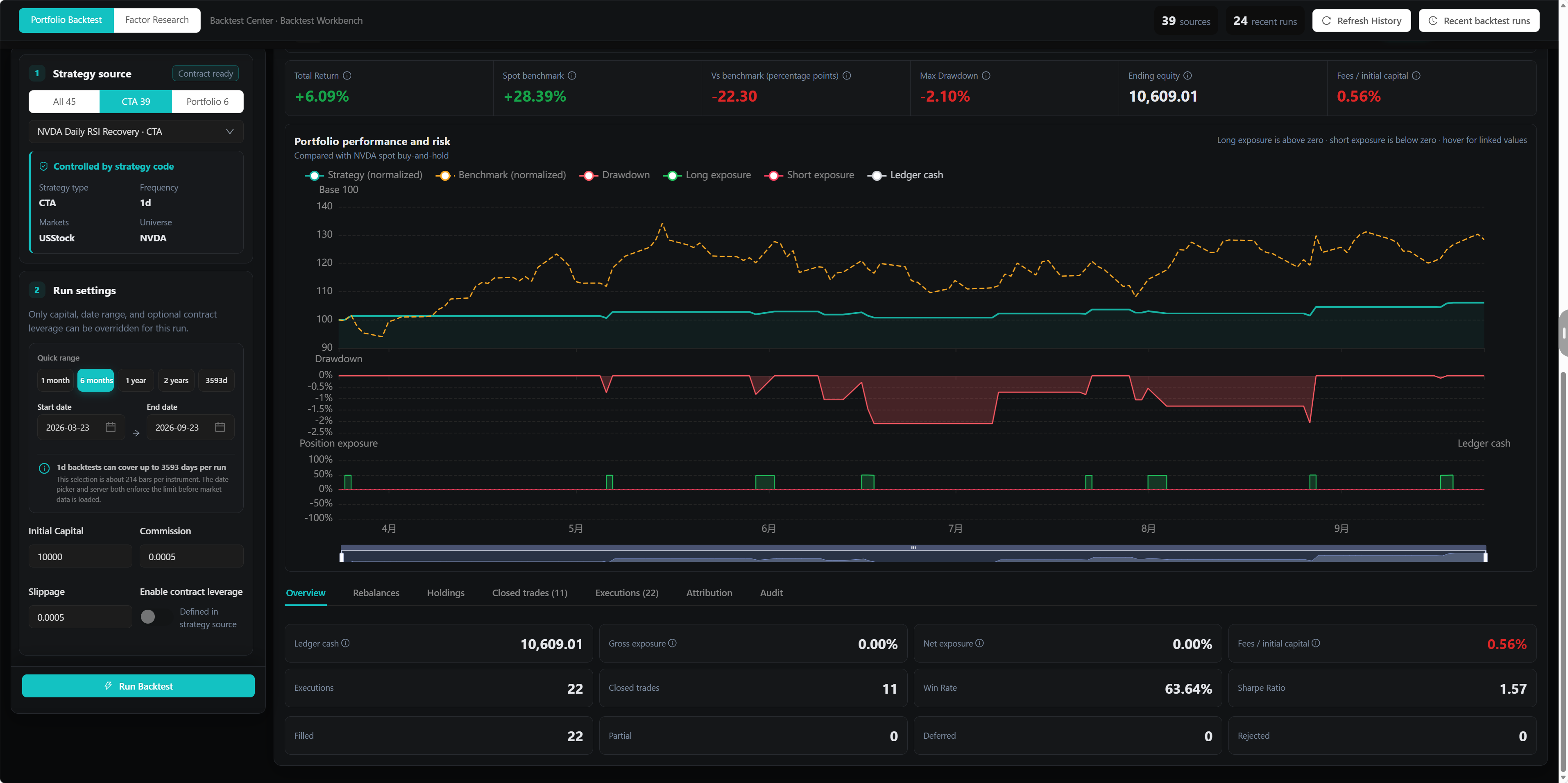Image resolution: width=1568 pixels, height=783 pixels.
Task: Choose 1 year quick range
Action: tap(136, 380)
